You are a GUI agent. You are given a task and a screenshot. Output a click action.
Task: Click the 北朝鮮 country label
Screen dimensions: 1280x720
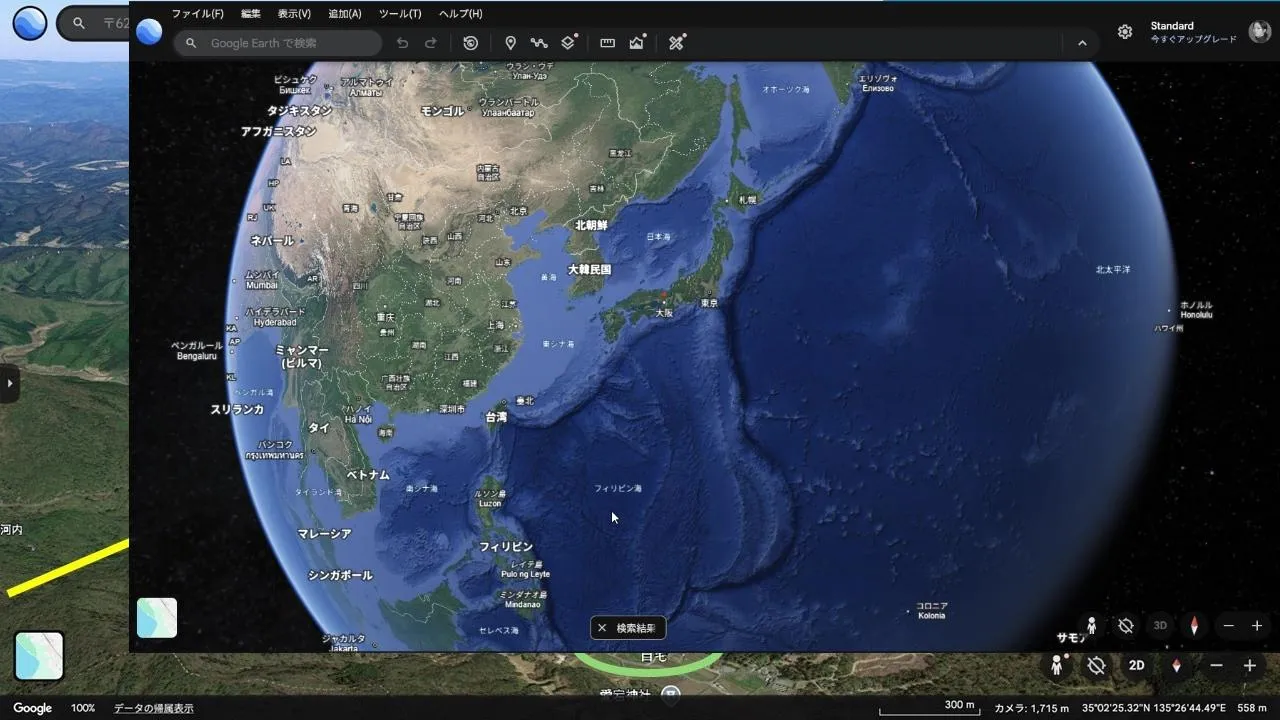pos(591,225)
